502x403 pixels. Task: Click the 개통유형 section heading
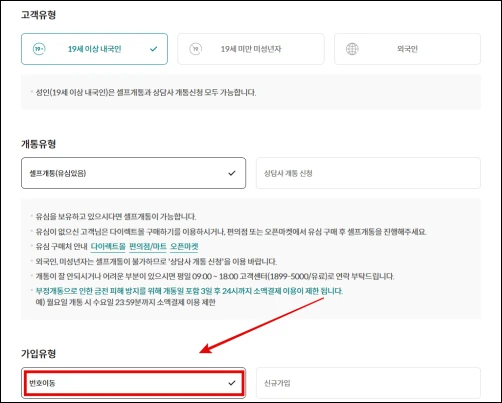tap(38, 144)
